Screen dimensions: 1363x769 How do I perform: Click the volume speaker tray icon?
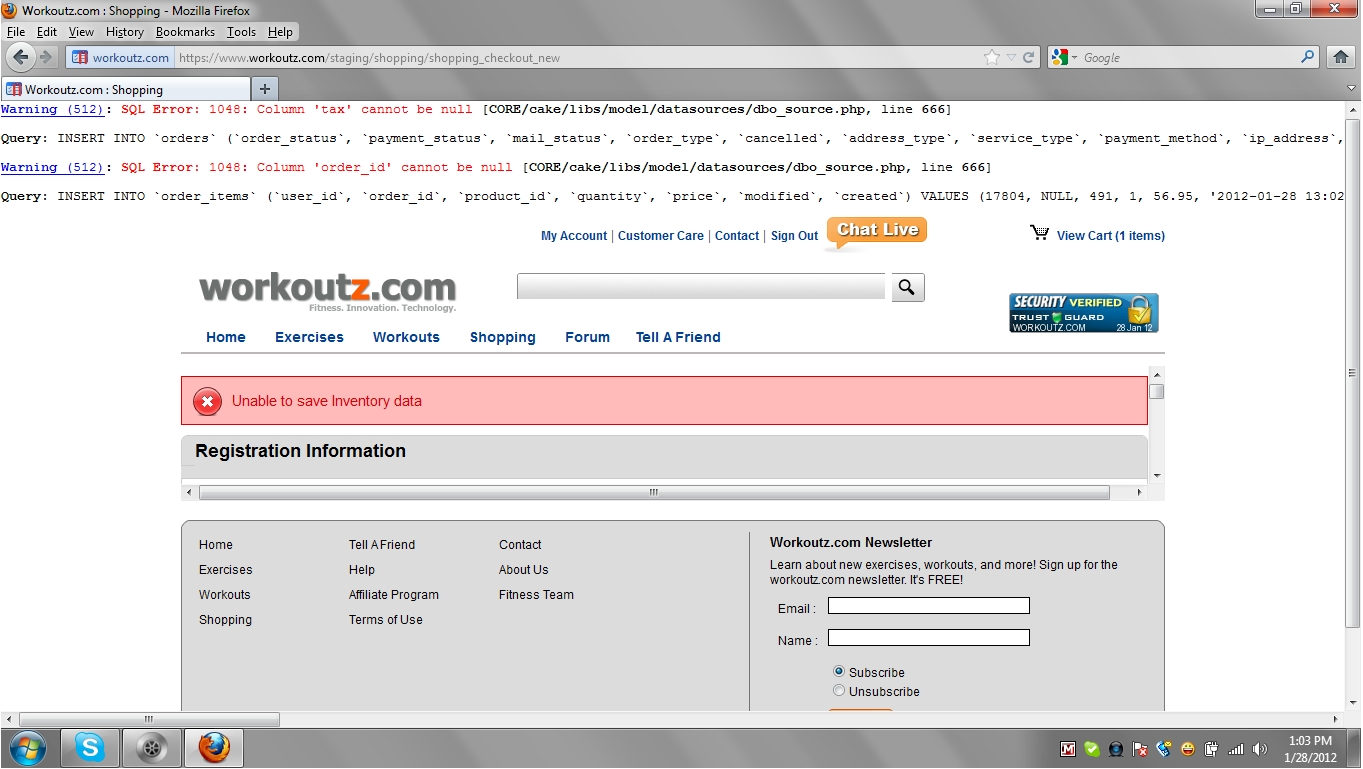(x=1260, y=748)
